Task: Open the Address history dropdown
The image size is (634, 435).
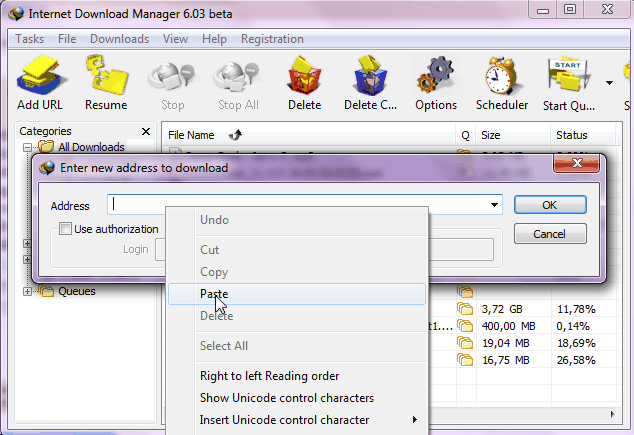Action: 494,205
